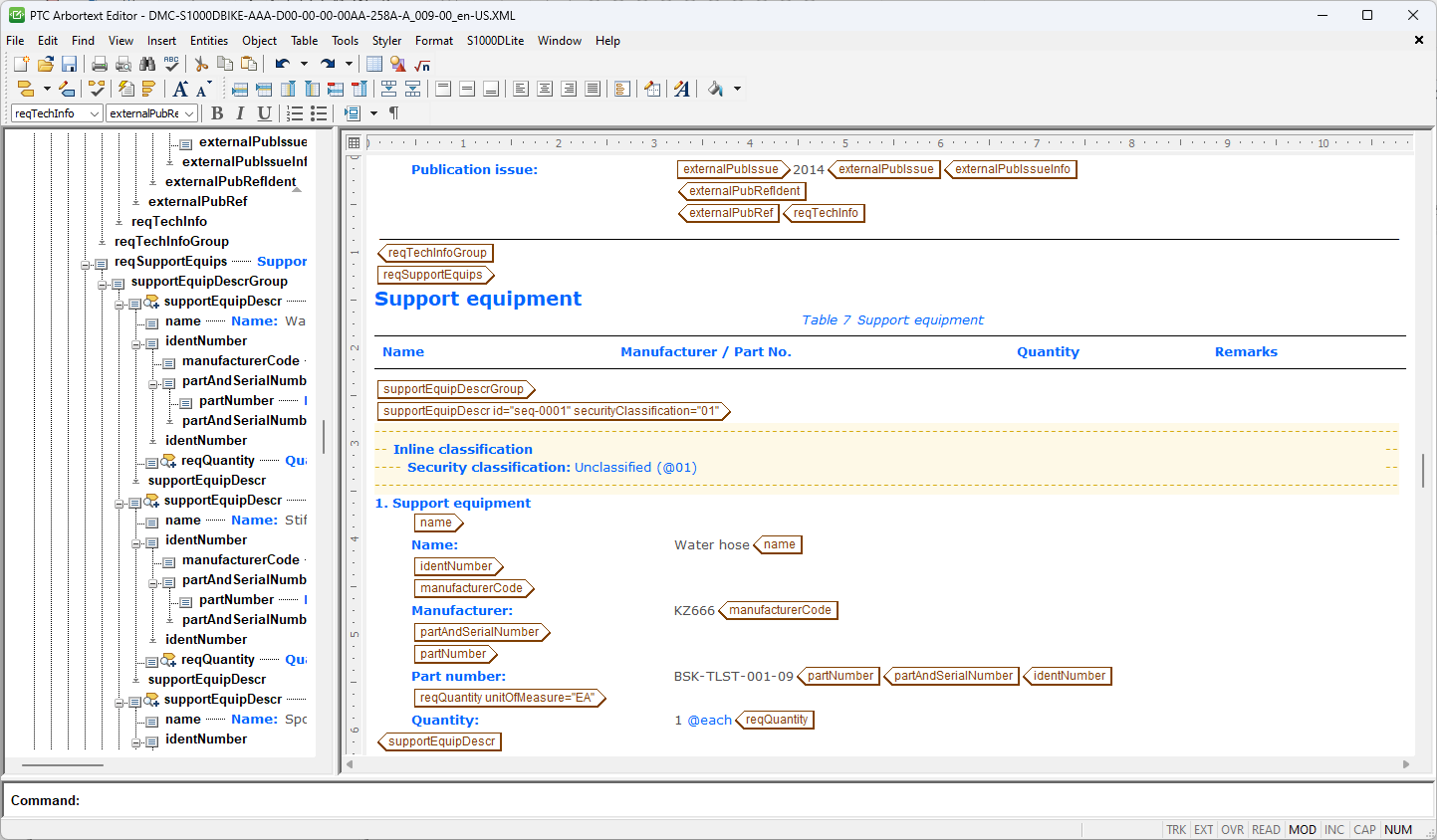Select the paint bucket shading icon
1437x840 pixels.
tap(716, 89)
